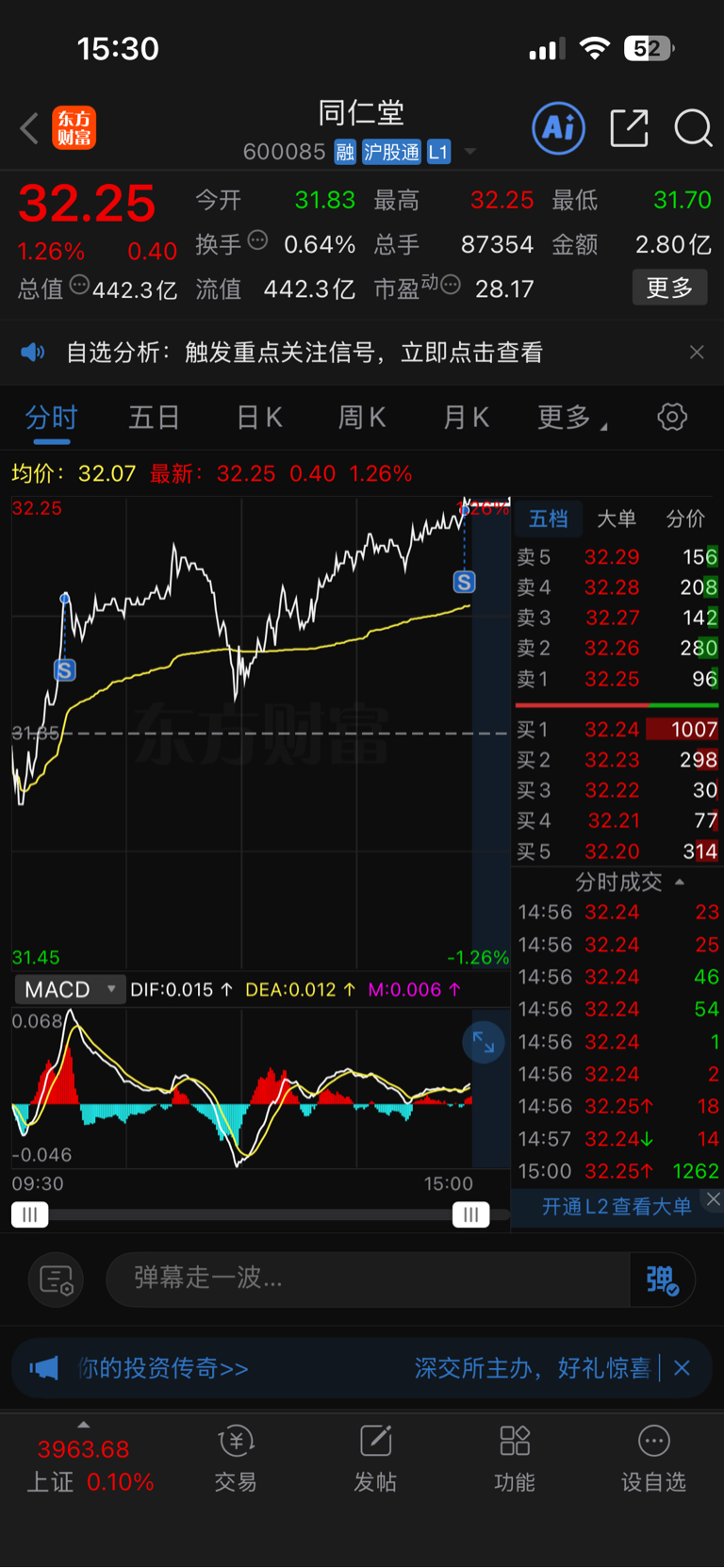Tap the promo banner megaphone icon

[x=43, y=1368]
